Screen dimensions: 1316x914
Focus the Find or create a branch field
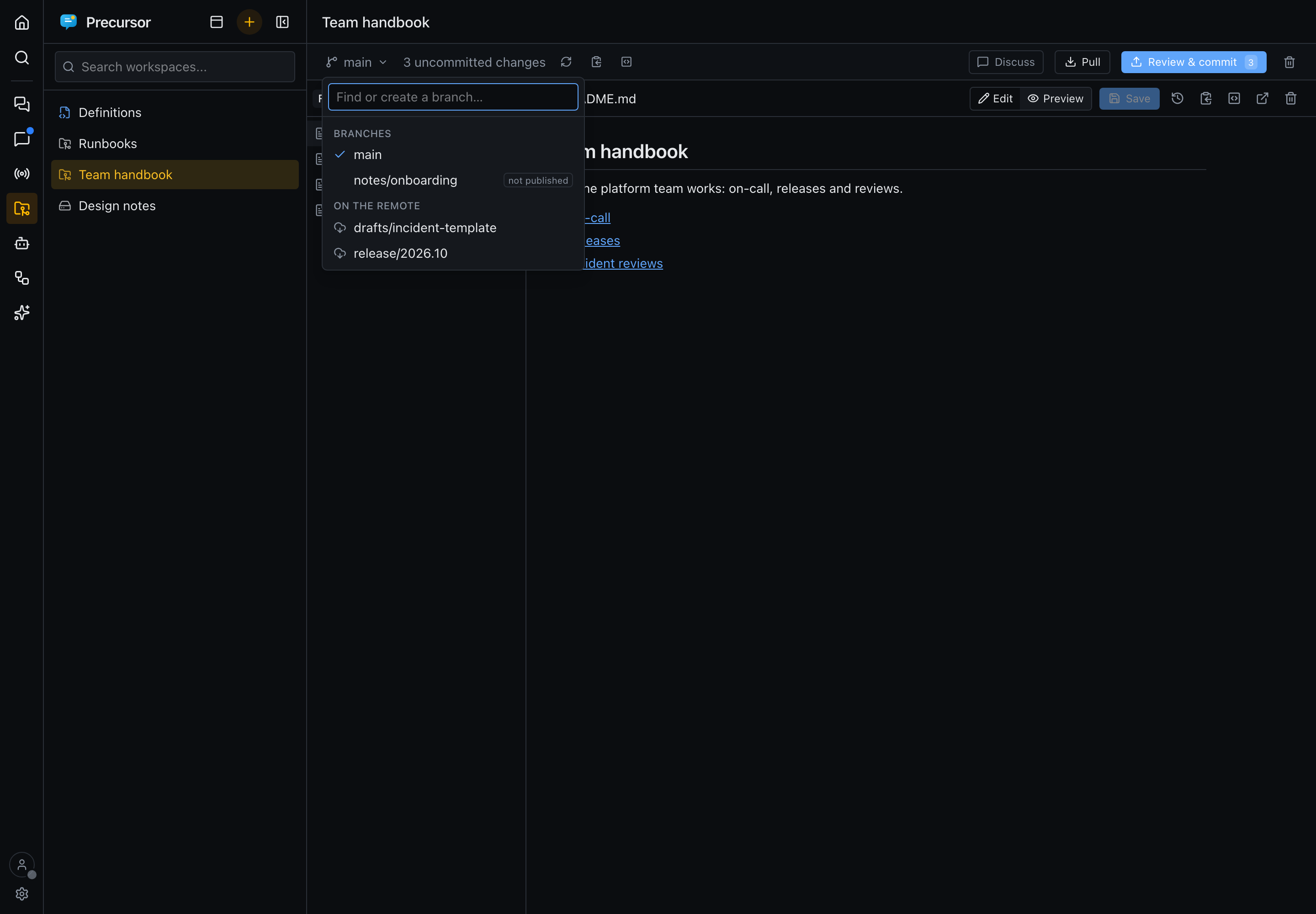click(453, 97)
